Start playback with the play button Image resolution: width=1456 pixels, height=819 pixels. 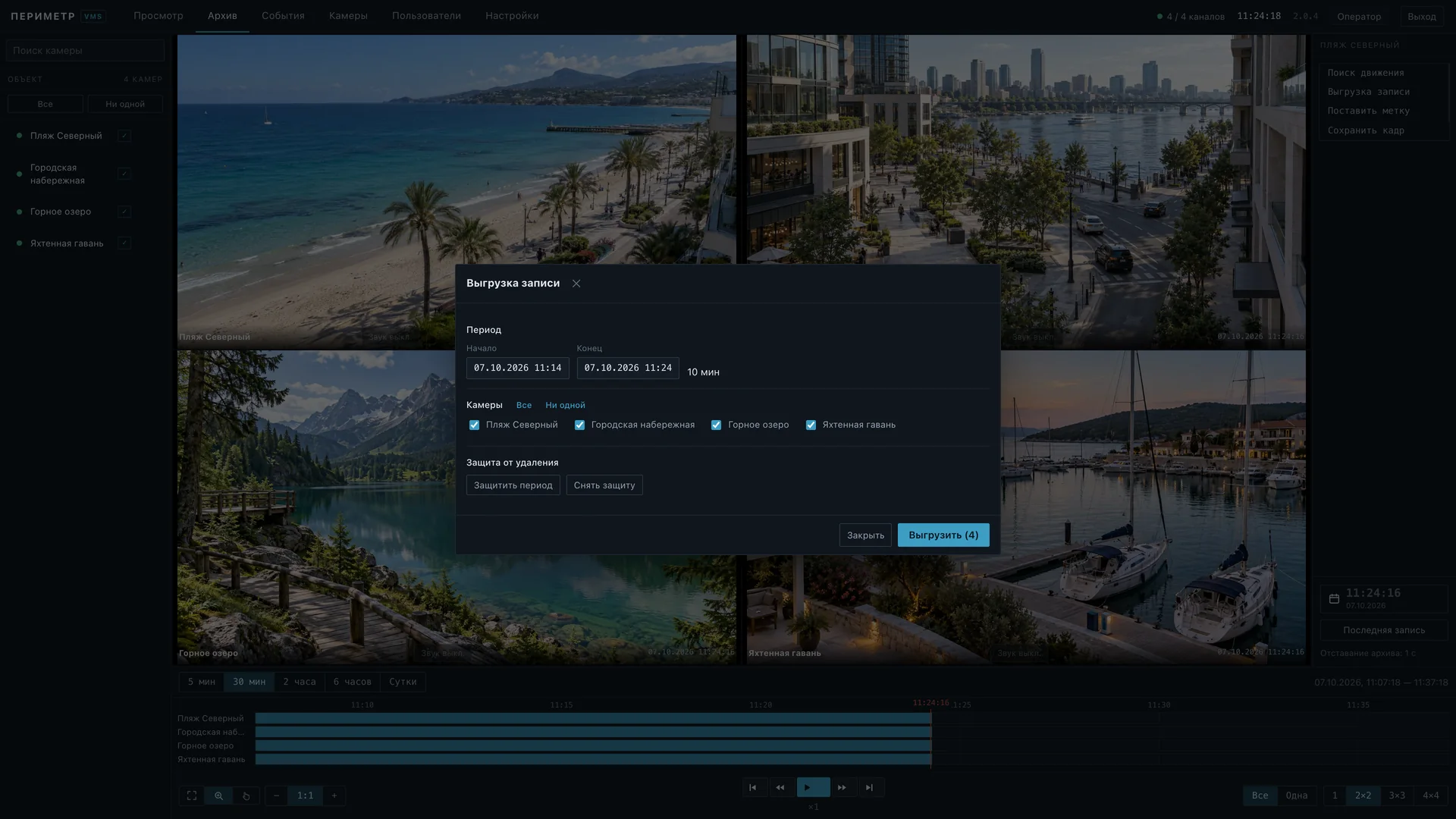point(813,787)
